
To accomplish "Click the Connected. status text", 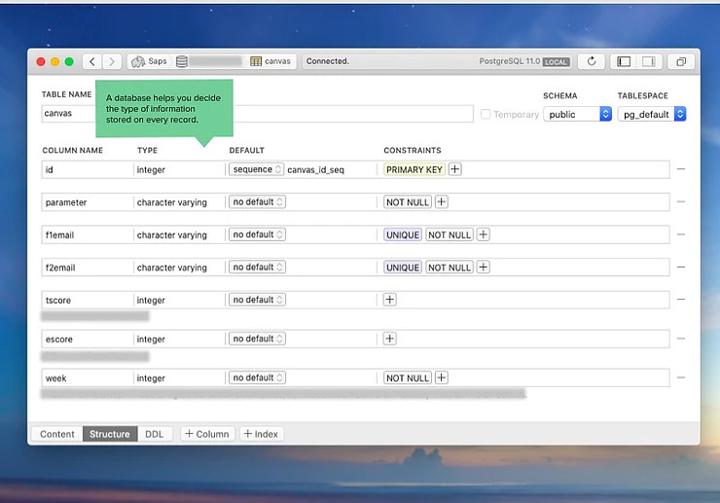I will pyautogui.click(x=327, y=61).
